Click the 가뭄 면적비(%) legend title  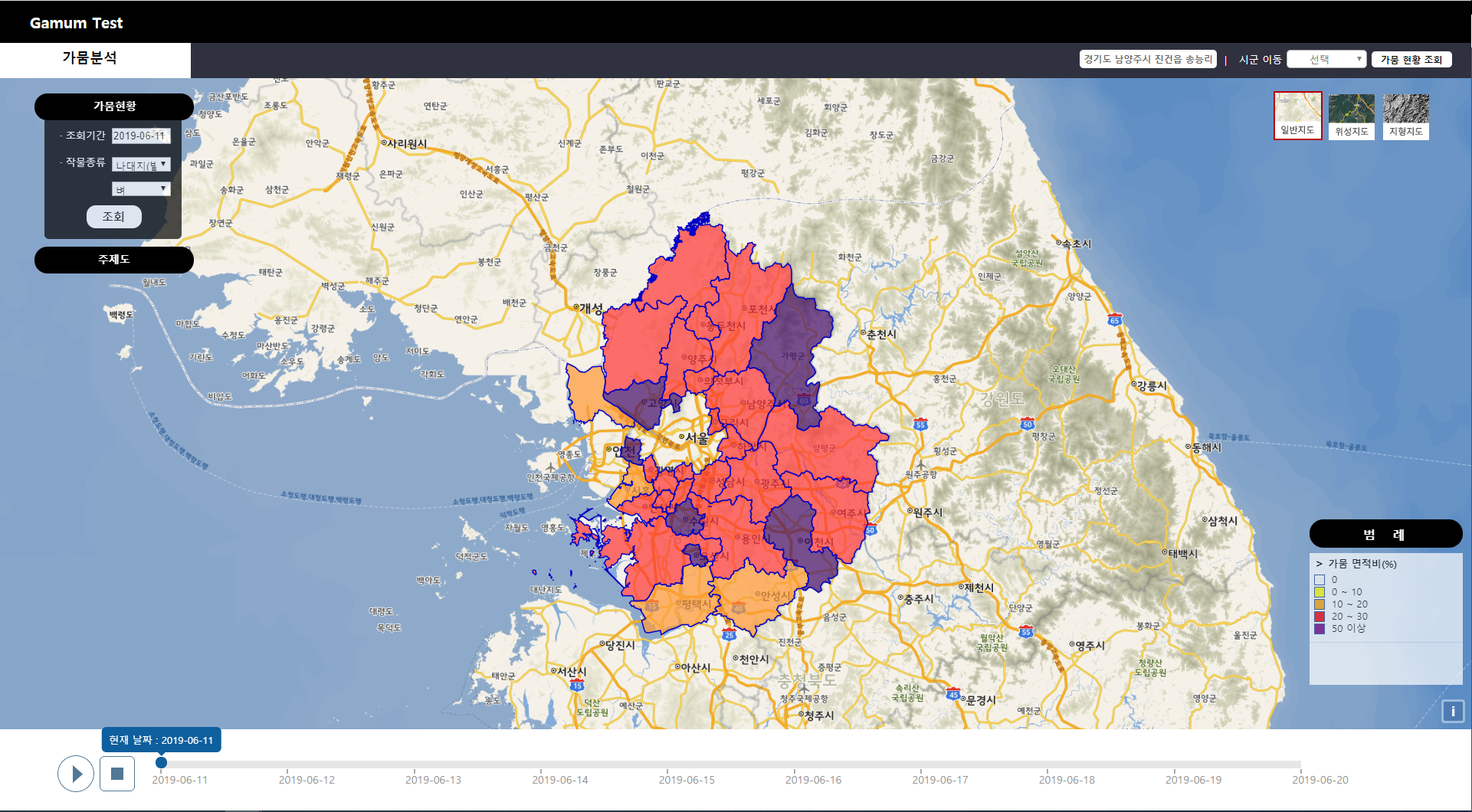(x=1362, y=564)
